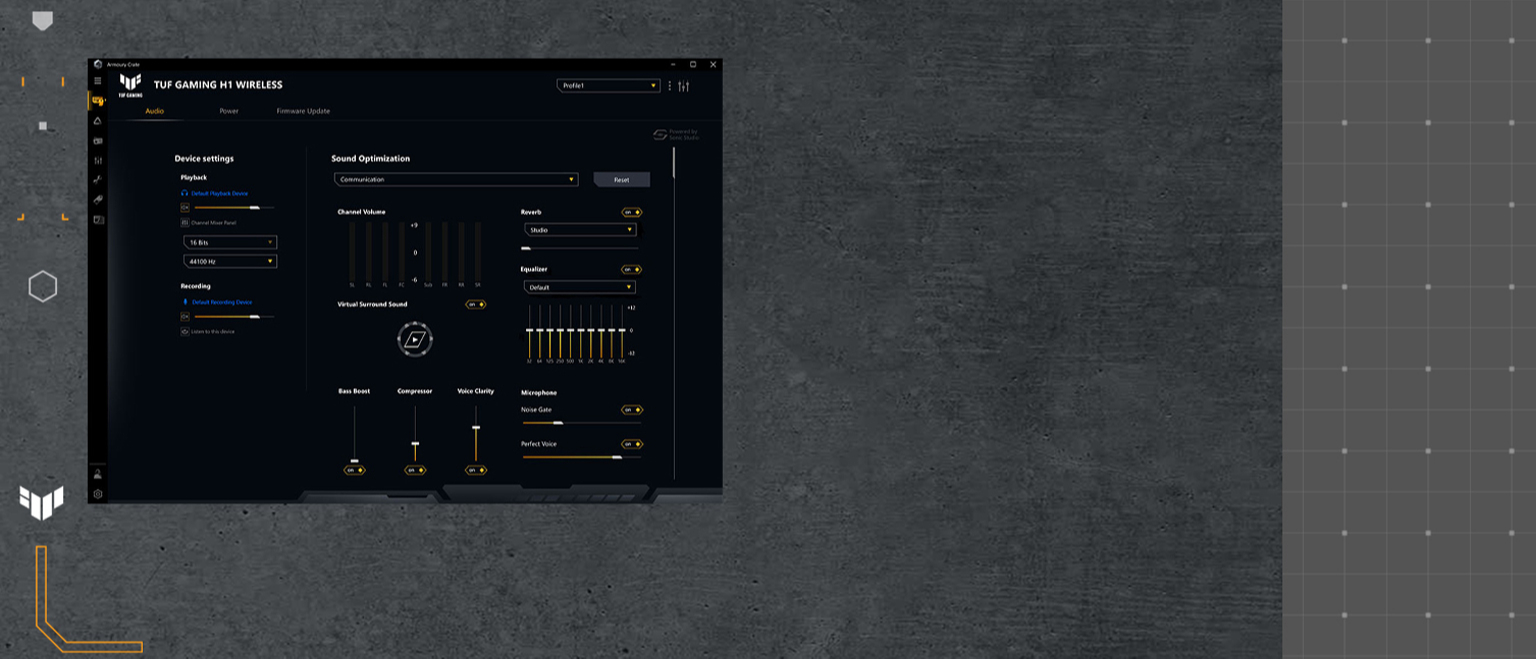Turn off the Equalizer switch
Image resolution: width=1536 pixels, height=659 pixels.
(631, 269)
